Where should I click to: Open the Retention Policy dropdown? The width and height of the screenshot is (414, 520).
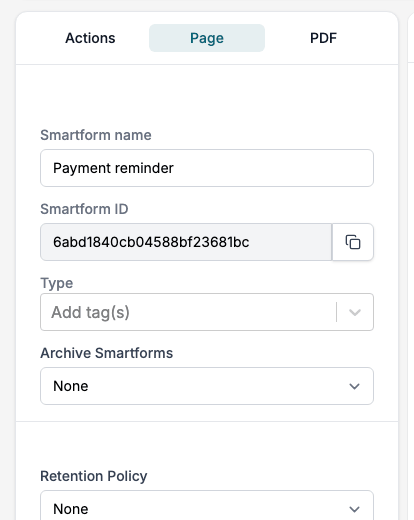(207, 505)
